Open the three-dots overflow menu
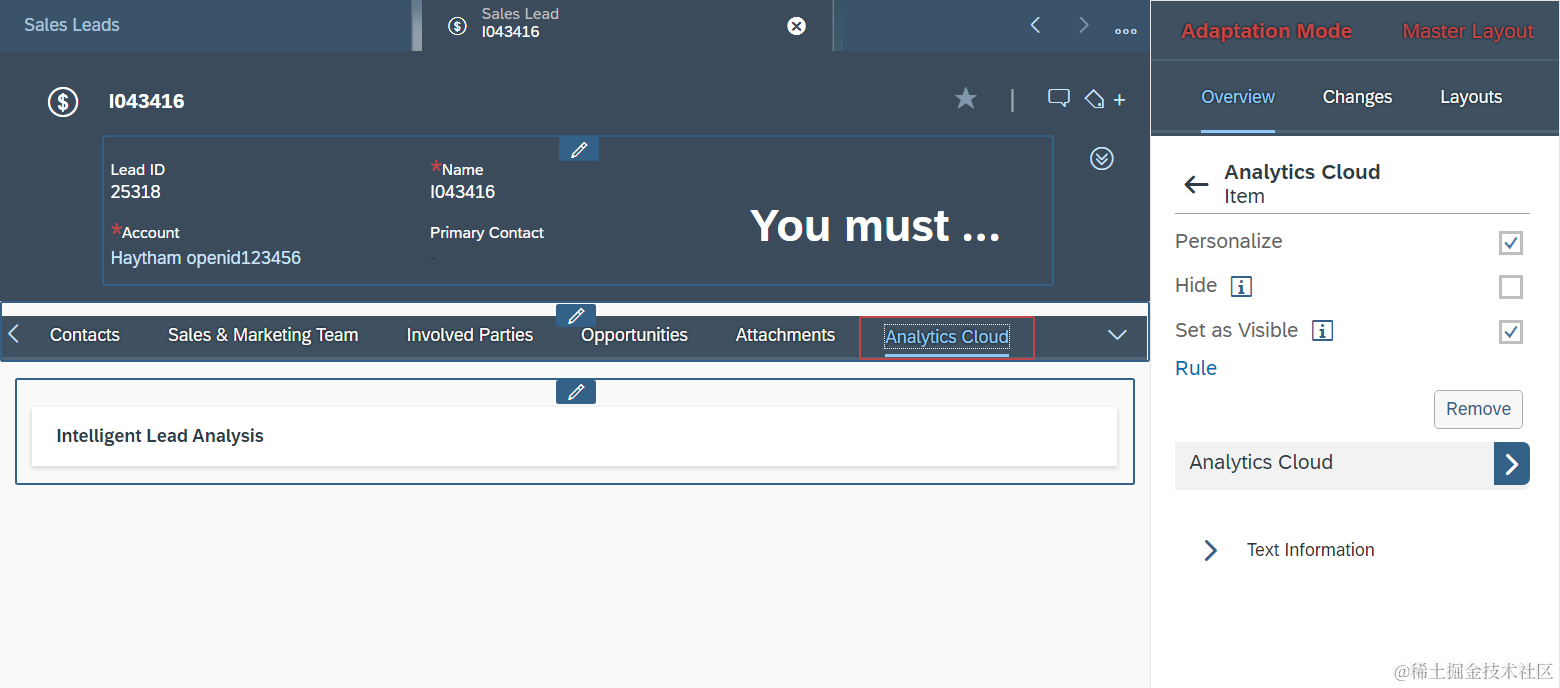Screen dimensions: 1560x688 pos(1126,31)
